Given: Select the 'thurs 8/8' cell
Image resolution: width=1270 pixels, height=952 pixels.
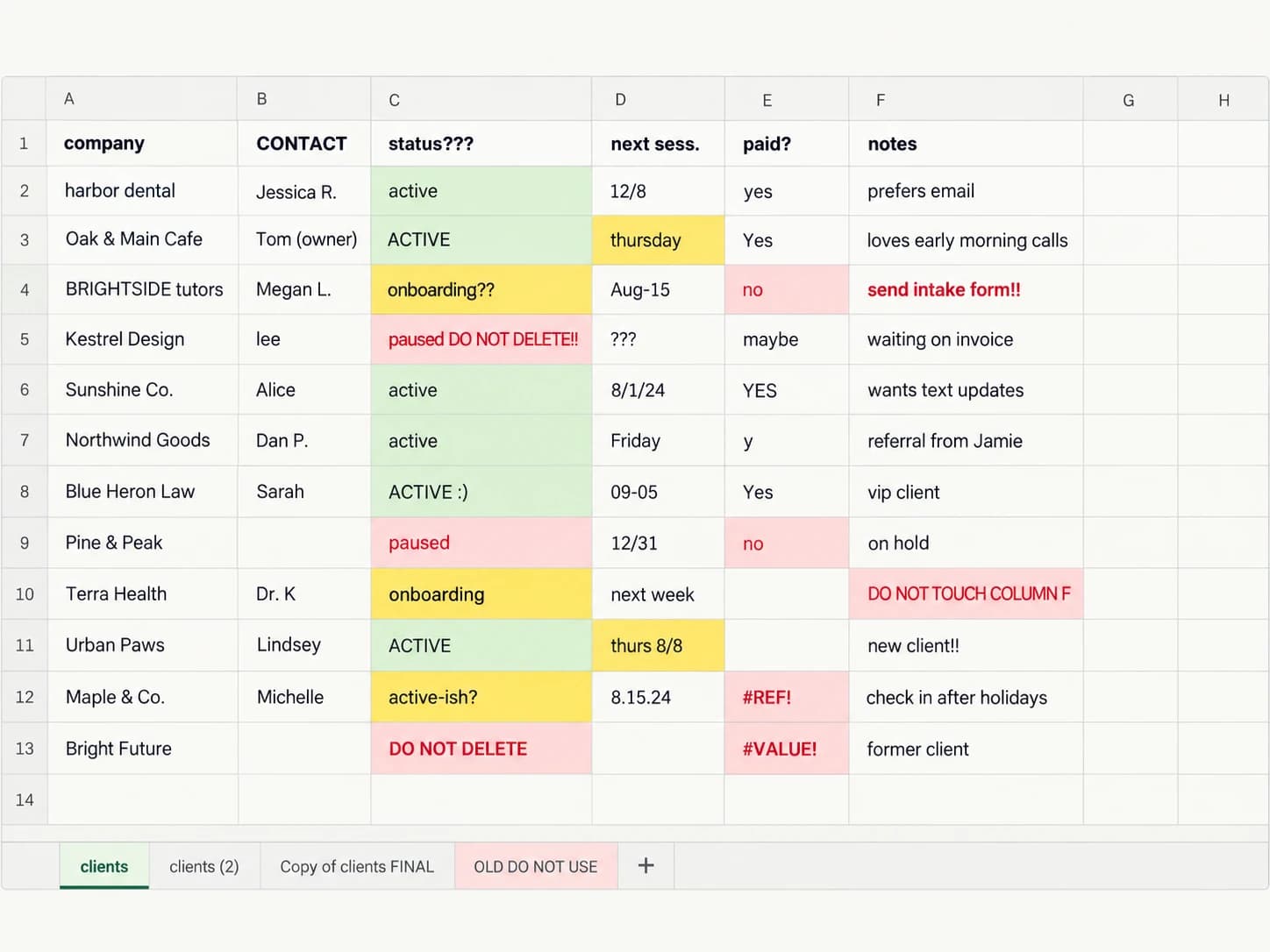Looking at the screenshot, I should click(x=658, y=645).
